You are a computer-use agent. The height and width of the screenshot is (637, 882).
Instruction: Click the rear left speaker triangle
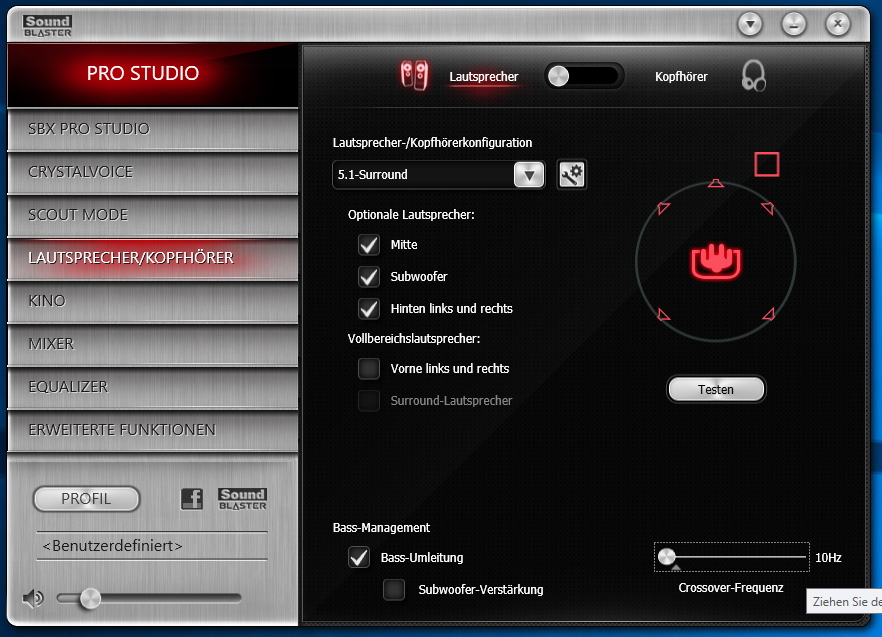[664, 315]
